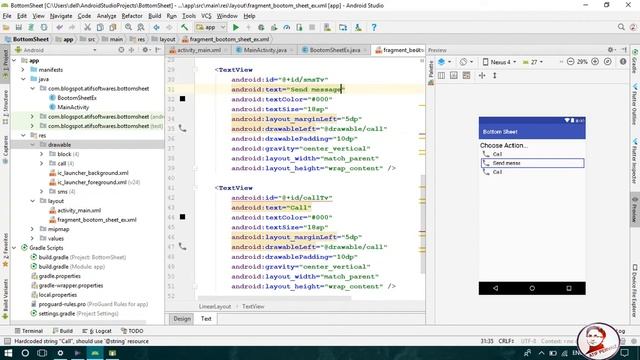Click the Find magnifier toolbar icon

pyautogui.click(x=128, y=27)
